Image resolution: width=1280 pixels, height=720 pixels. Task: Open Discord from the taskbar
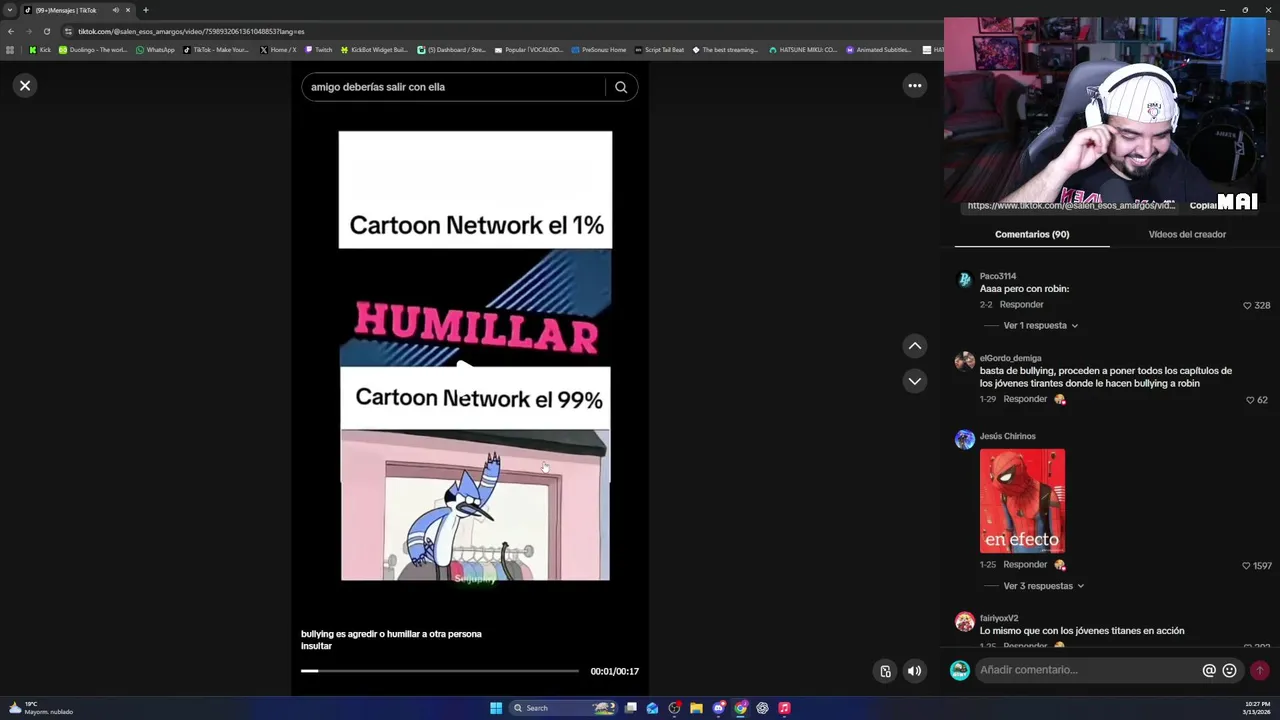click(x=718, y=708)
